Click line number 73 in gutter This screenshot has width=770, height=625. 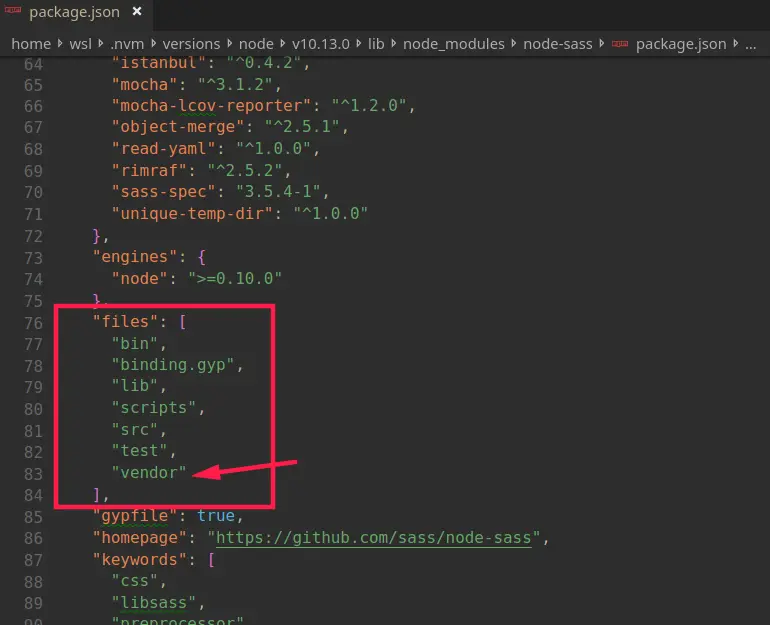coord(33,258)
